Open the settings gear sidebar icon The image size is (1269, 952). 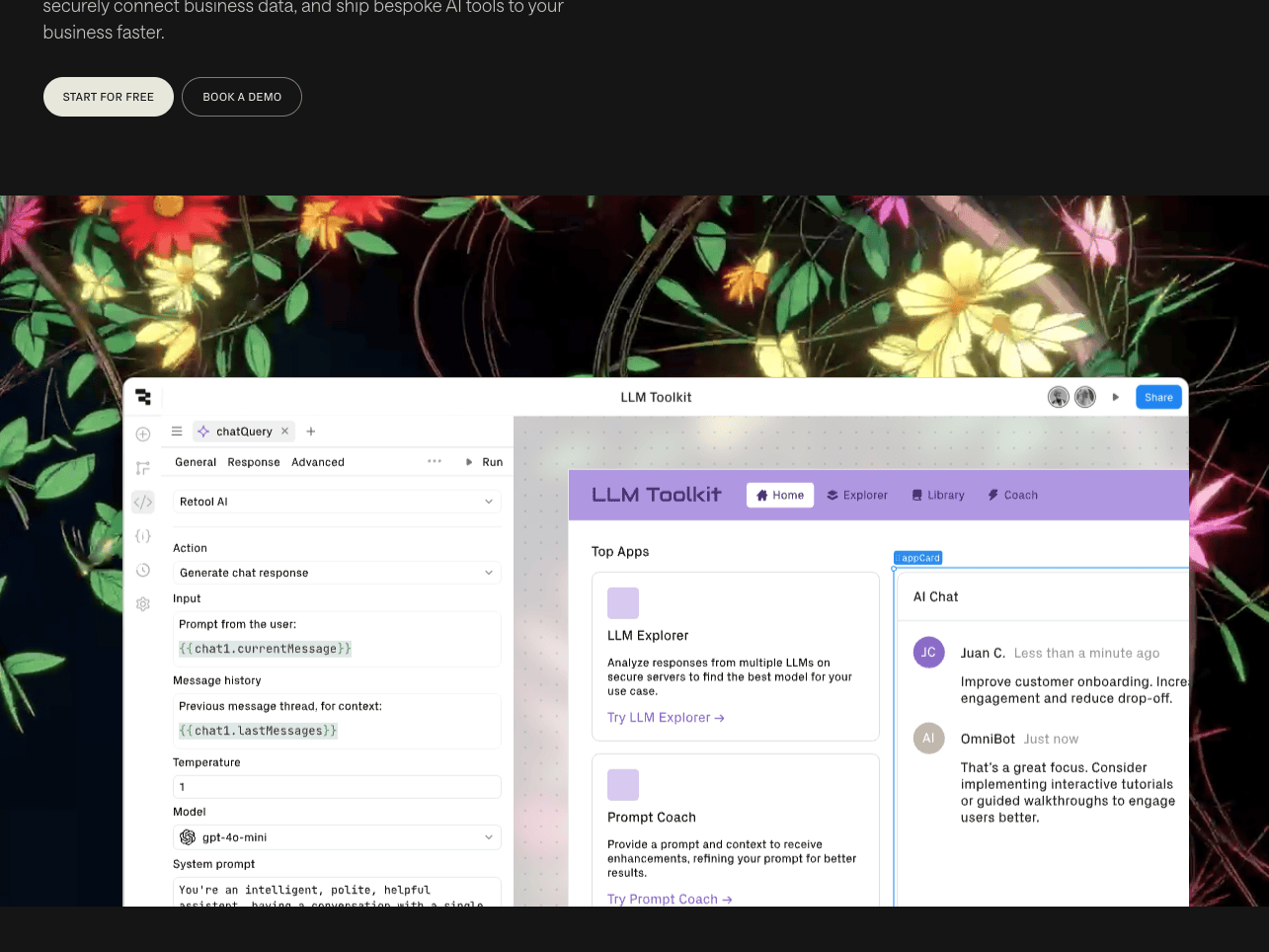pyautogui.click(x=143, y=604)
